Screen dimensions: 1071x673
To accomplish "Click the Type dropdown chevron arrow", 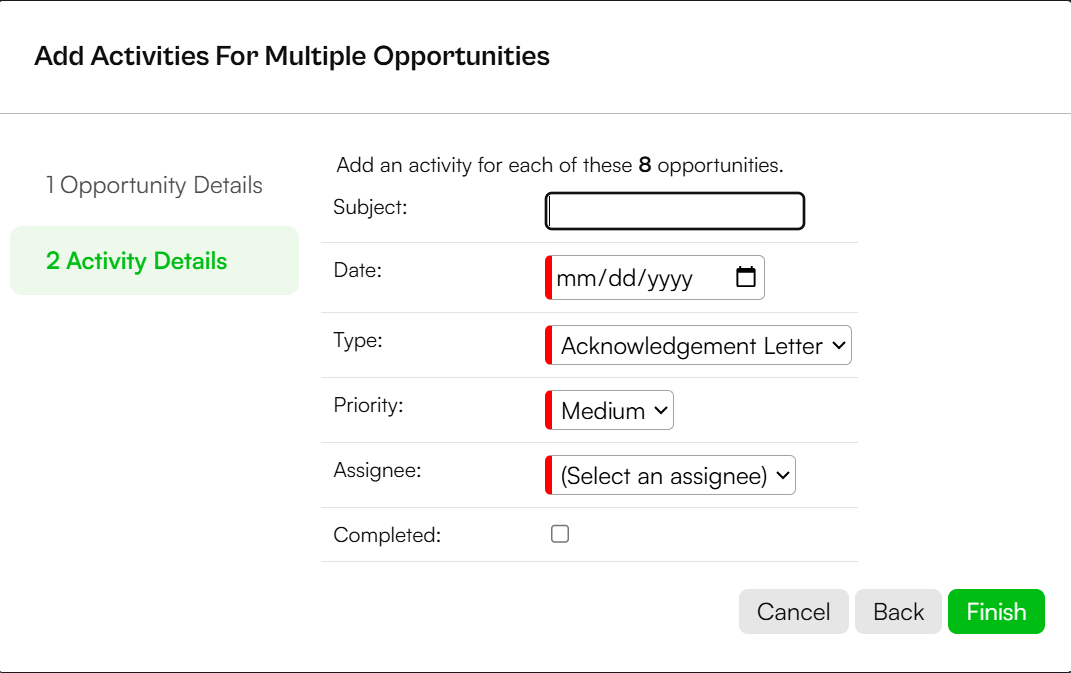I will [x=839, y=346].
